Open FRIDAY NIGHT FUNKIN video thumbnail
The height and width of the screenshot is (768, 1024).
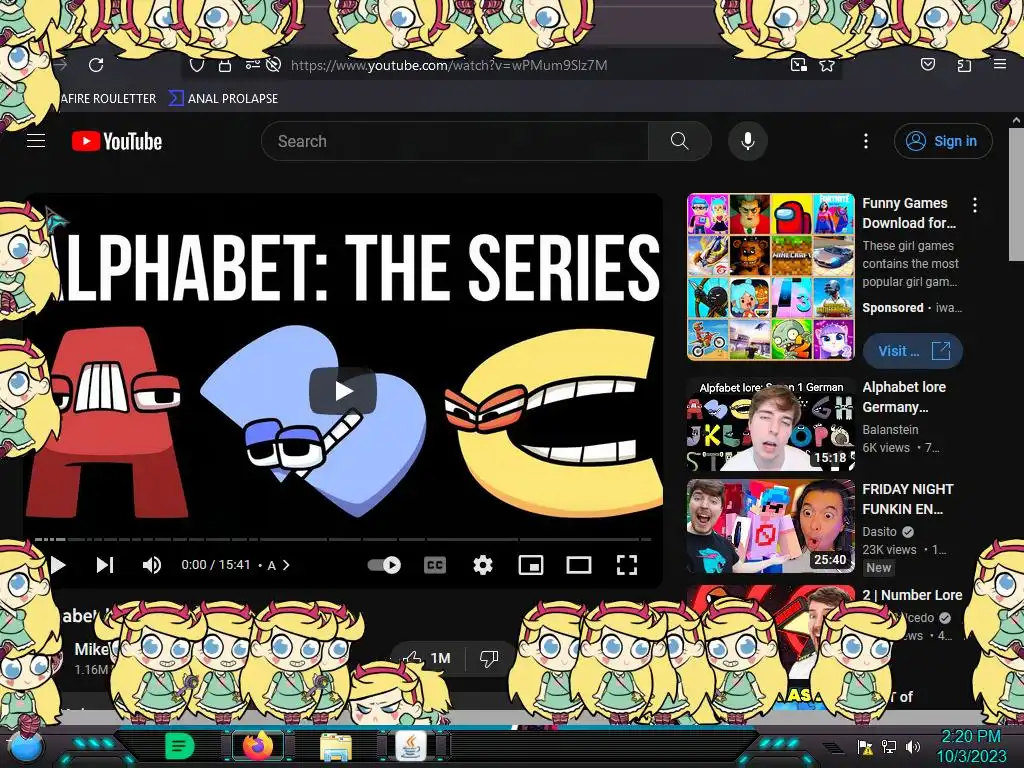coord(771,526)
